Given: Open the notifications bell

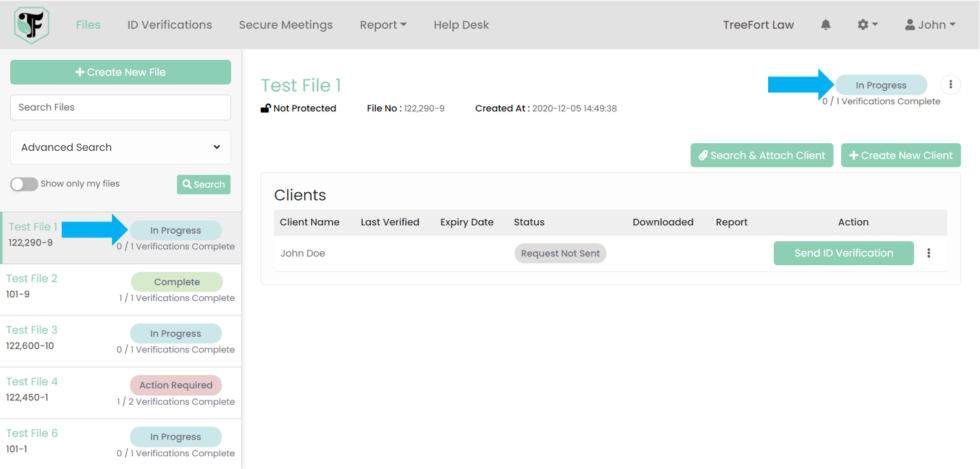Looking at the screenshot, I should 825,25.
